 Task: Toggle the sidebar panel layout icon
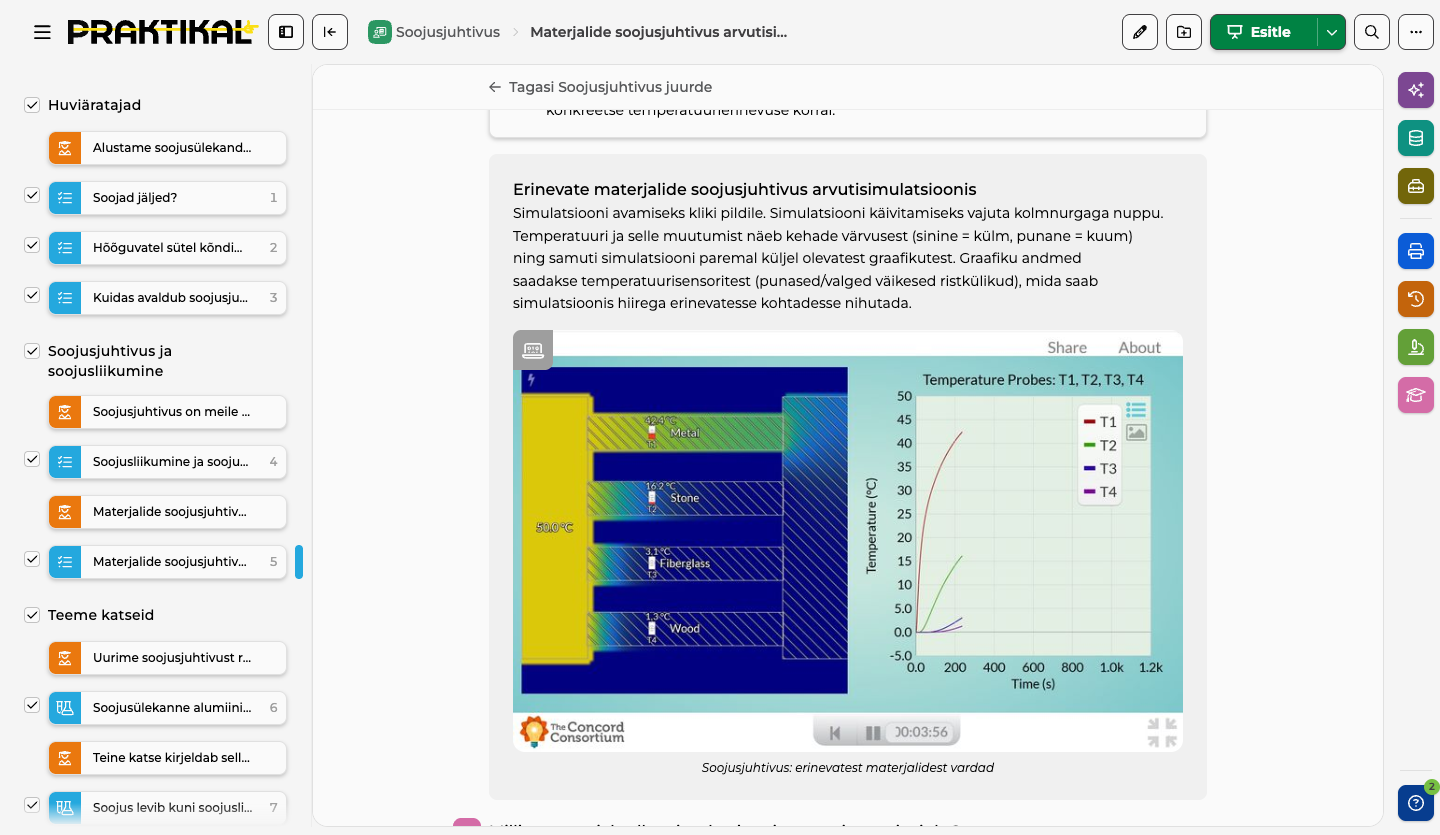click(286, 32)
